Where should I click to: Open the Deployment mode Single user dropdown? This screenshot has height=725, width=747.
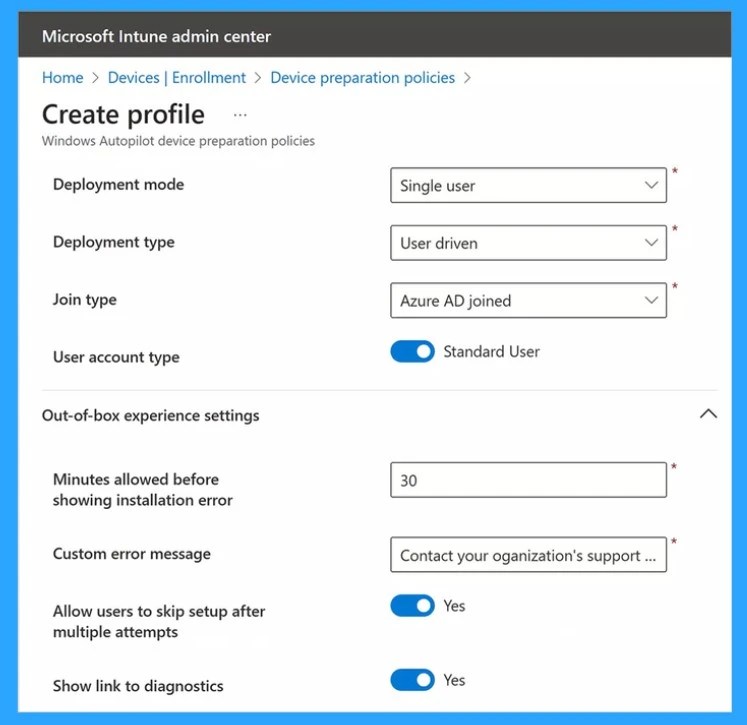(528, 185)
